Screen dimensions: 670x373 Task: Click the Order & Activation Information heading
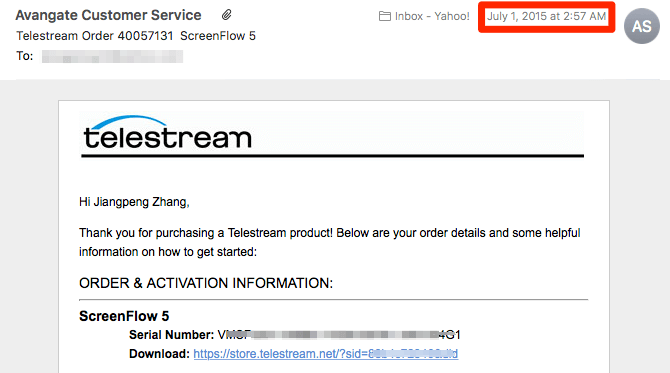(x=206, y=283)
